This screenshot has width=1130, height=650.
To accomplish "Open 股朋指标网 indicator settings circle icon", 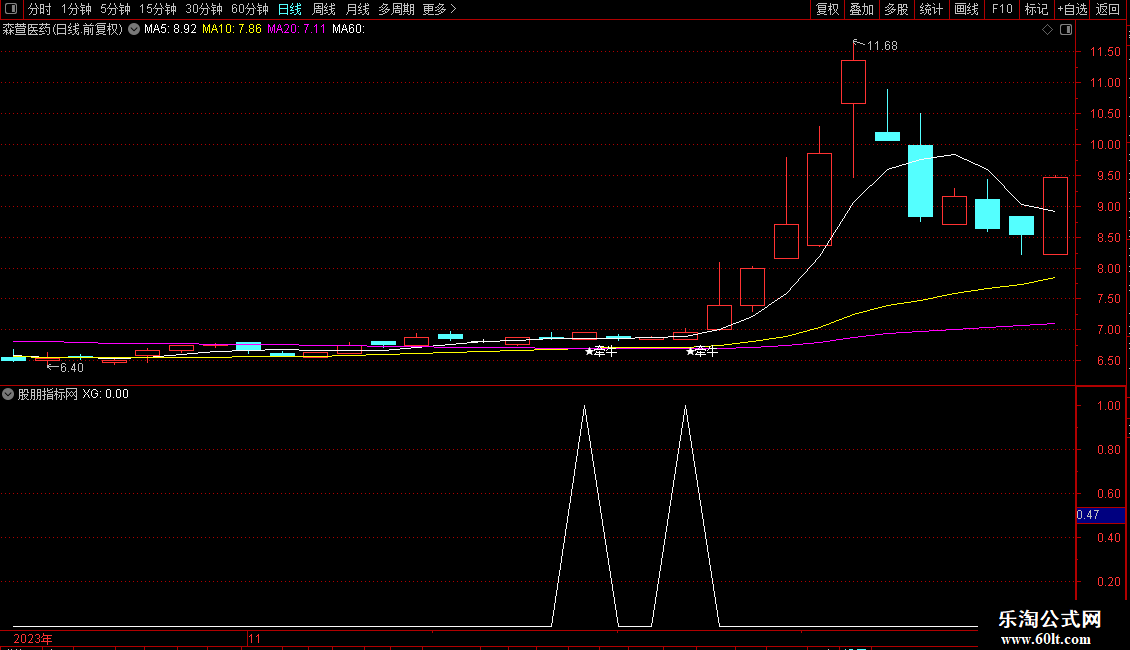I will coord(8,394).
